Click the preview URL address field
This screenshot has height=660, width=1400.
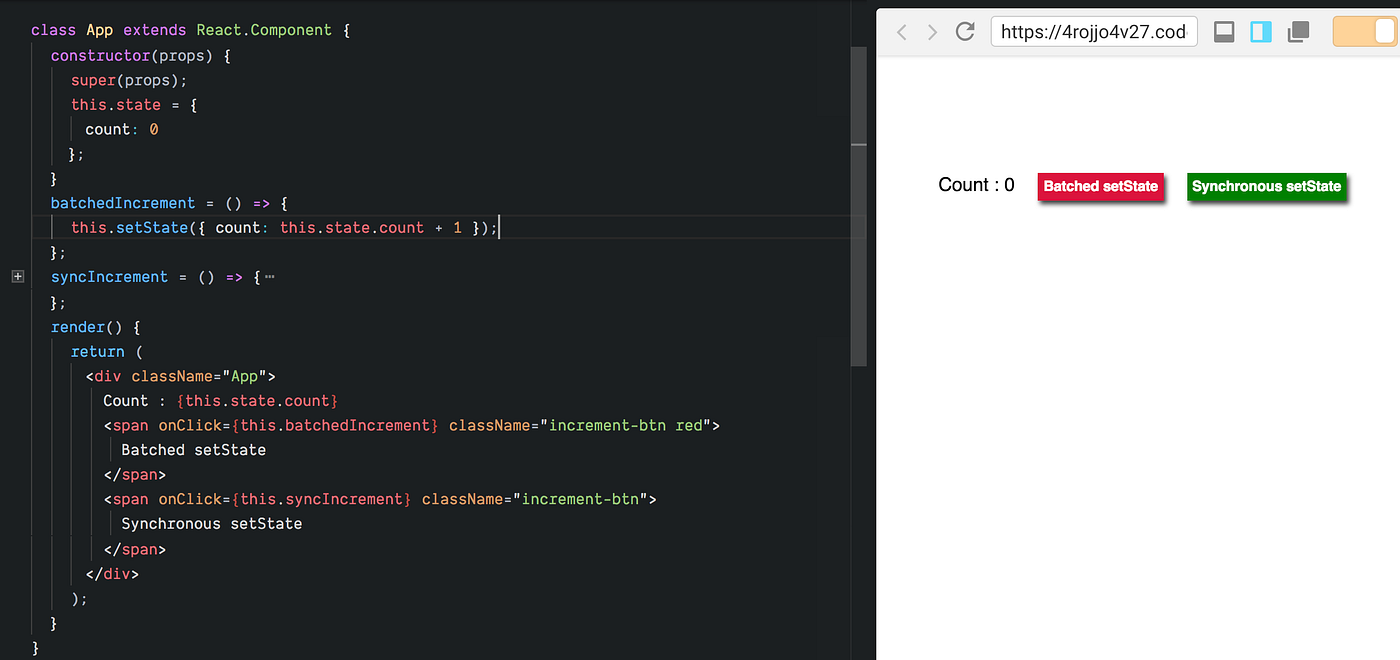(x=1094, y=32)
